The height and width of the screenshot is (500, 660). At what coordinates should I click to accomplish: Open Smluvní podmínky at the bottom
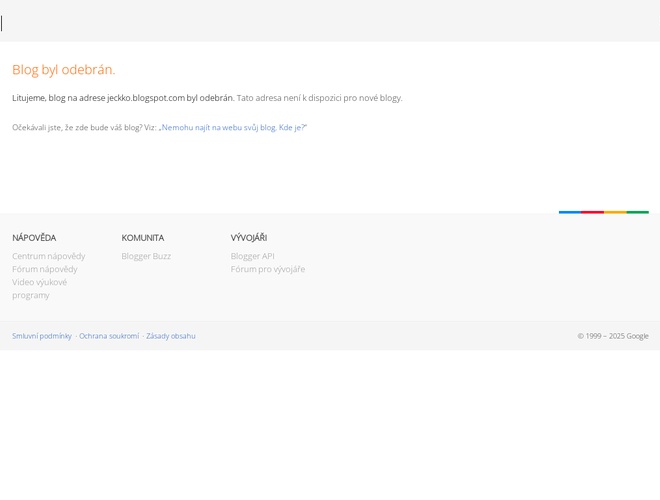(42, 336)
